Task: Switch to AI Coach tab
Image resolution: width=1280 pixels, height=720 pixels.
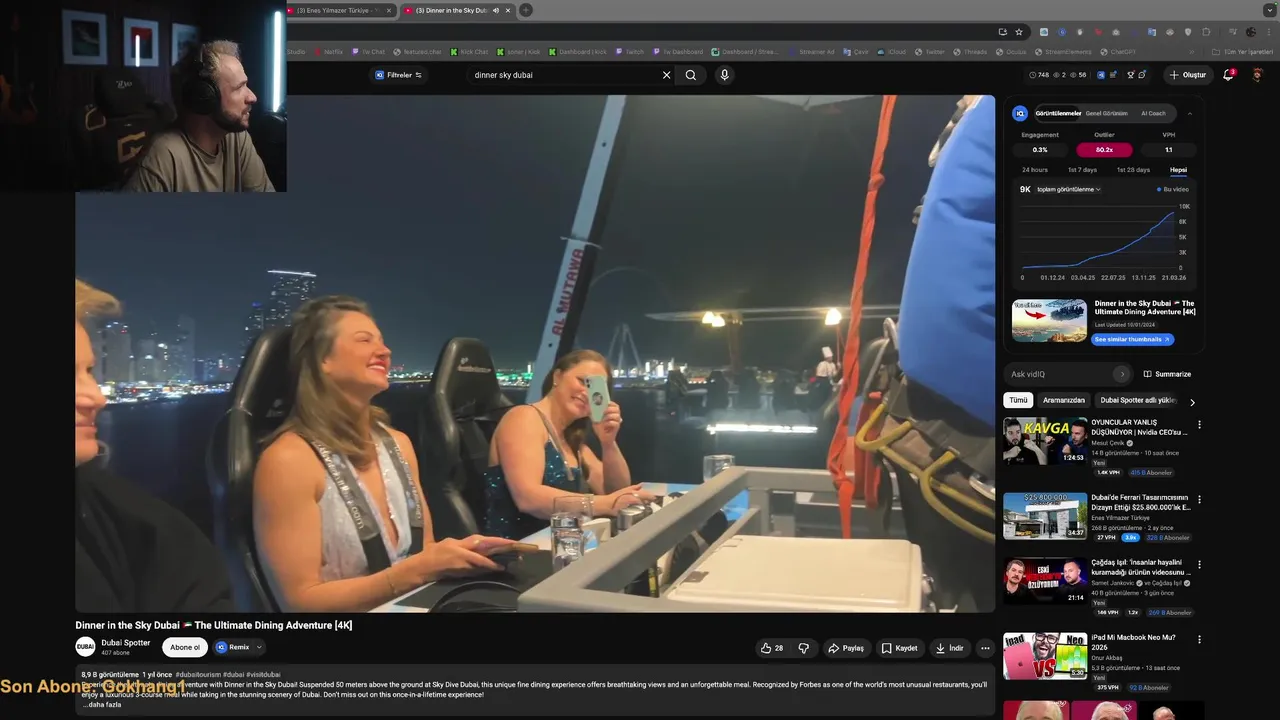Action: [1153, 113]
